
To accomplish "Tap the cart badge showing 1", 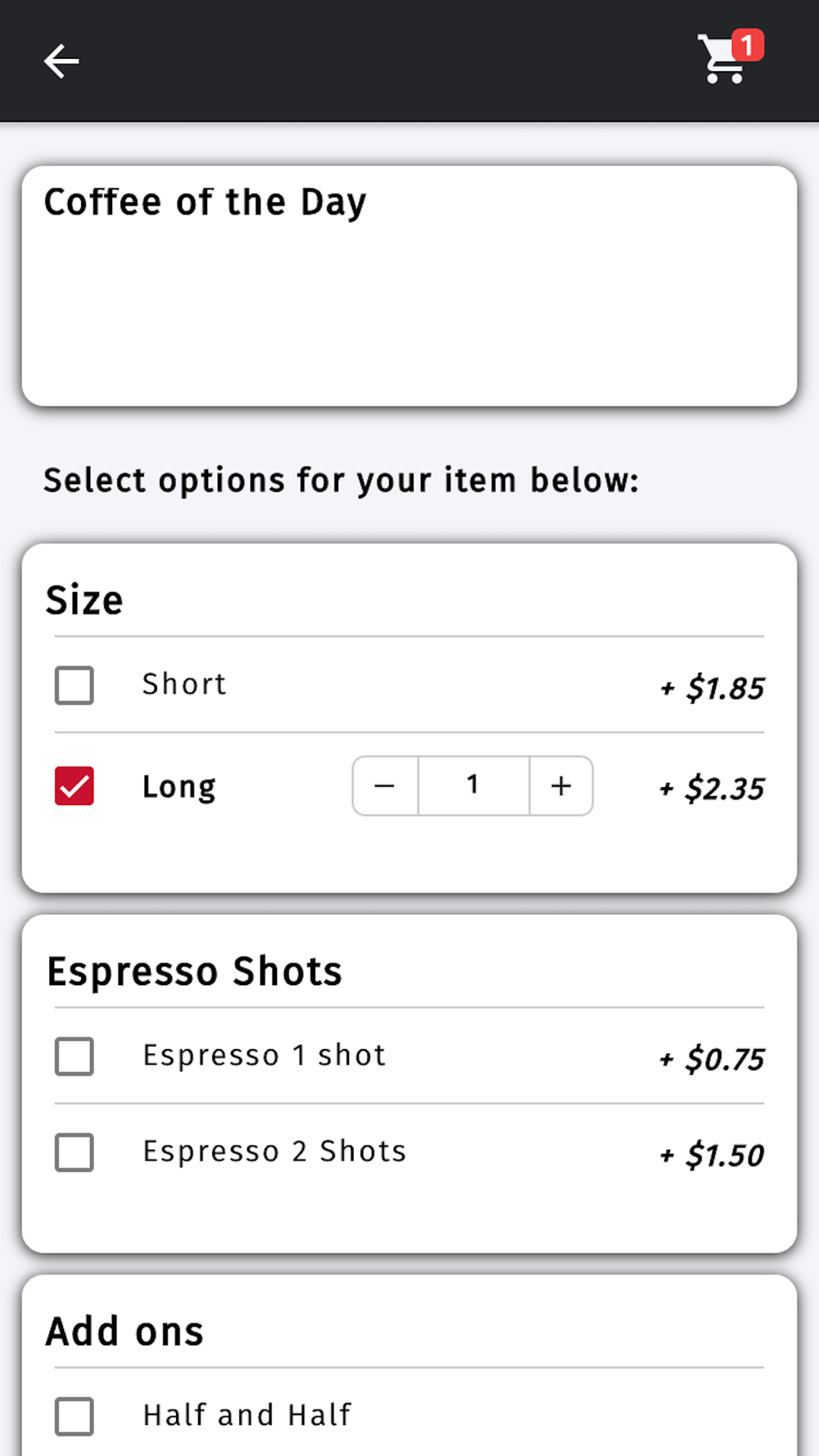I will (747, 45).
